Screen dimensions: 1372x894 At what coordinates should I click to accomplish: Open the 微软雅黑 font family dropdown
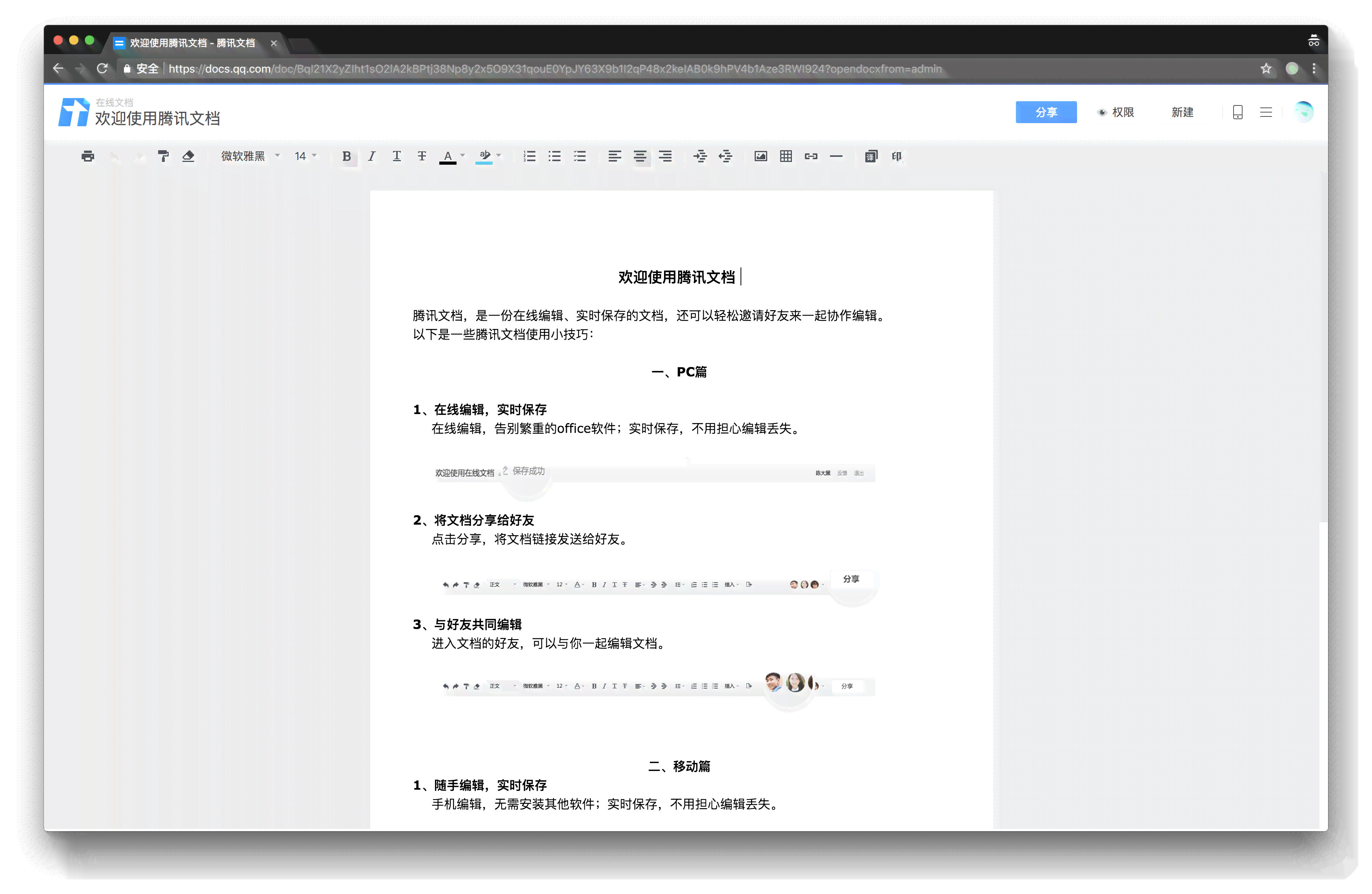(x=250, y=156)
